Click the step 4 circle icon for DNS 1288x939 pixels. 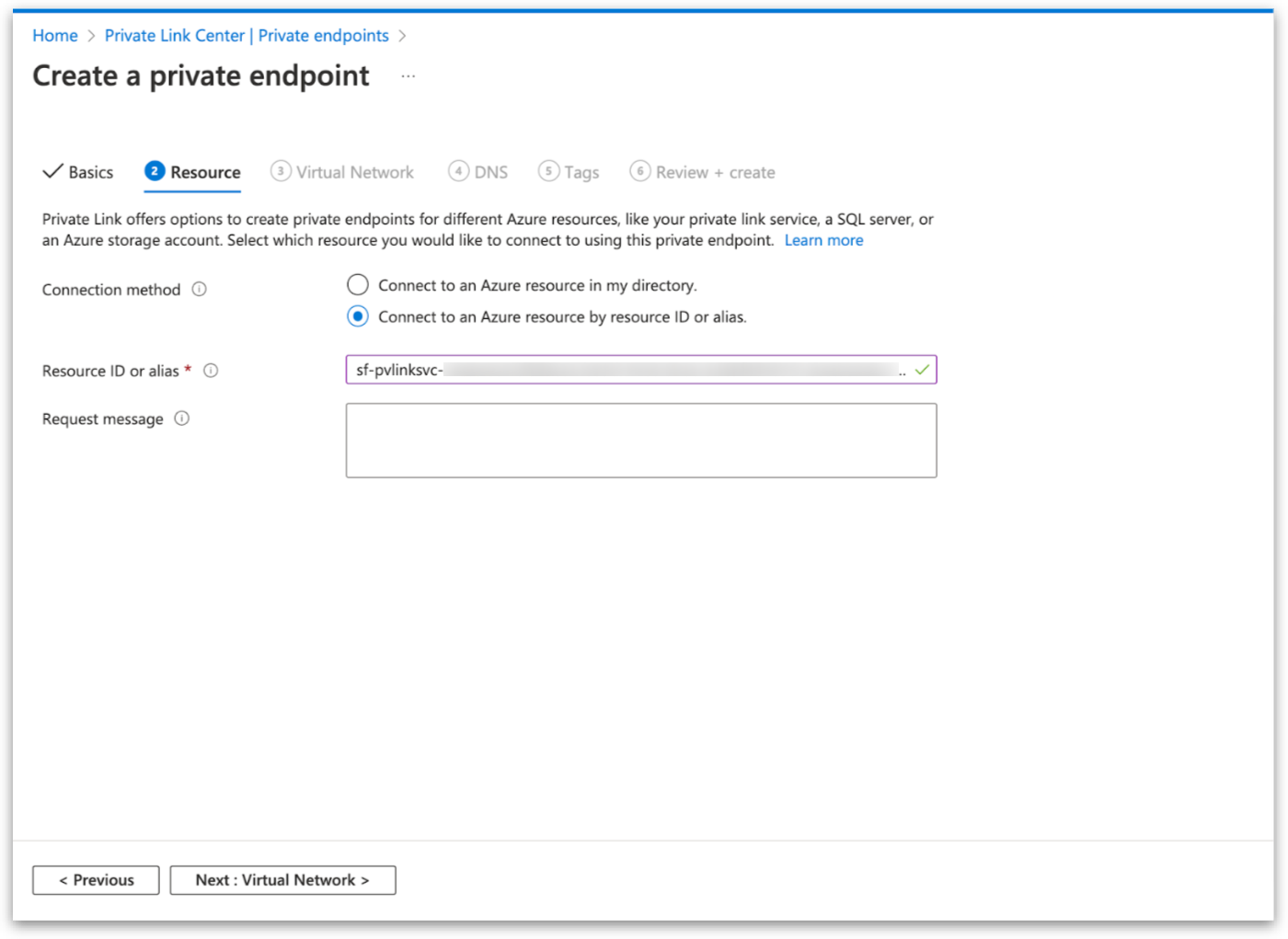(458, 171)
